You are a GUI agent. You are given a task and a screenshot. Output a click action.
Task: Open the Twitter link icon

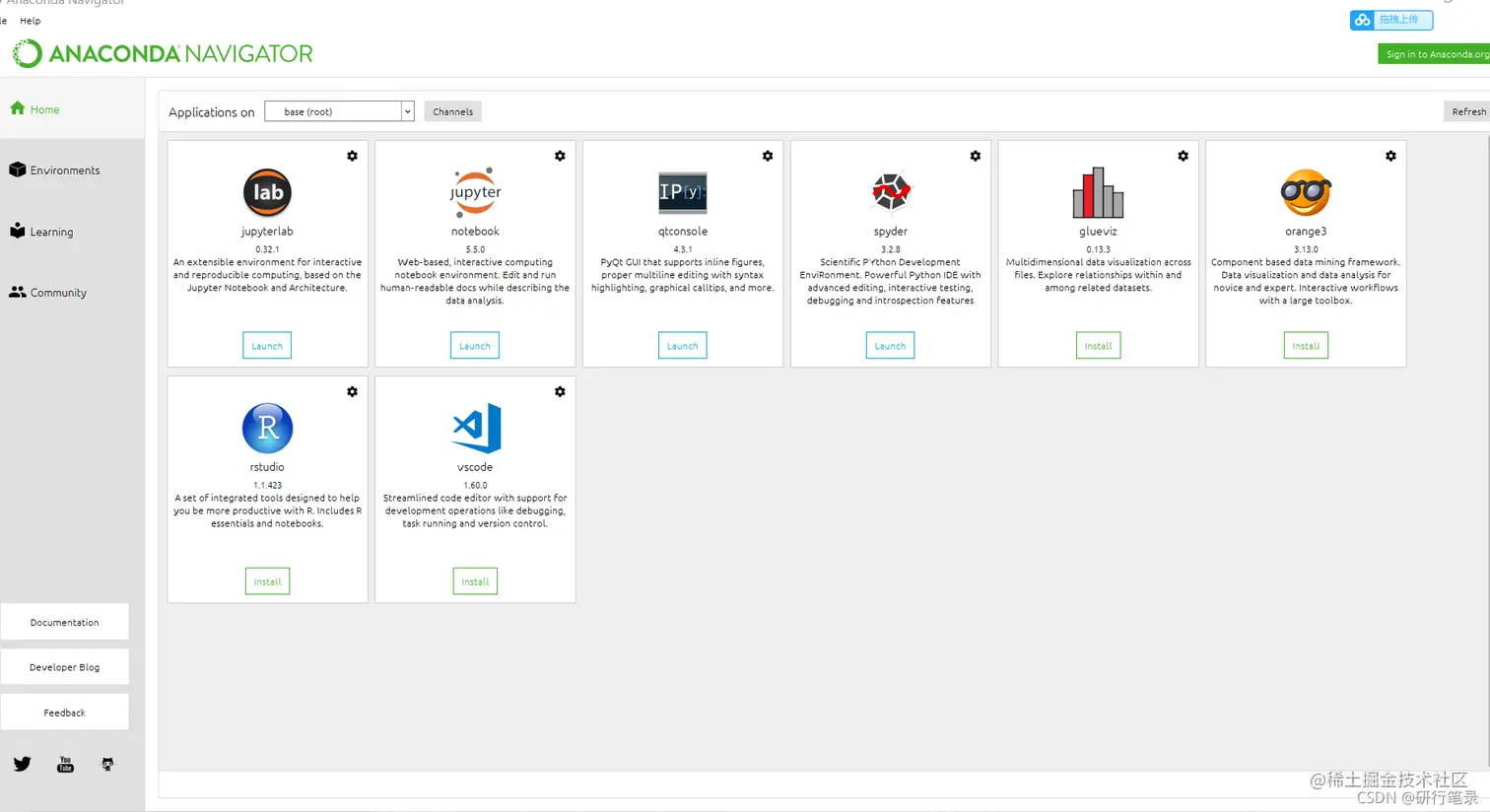click(22, 764)
